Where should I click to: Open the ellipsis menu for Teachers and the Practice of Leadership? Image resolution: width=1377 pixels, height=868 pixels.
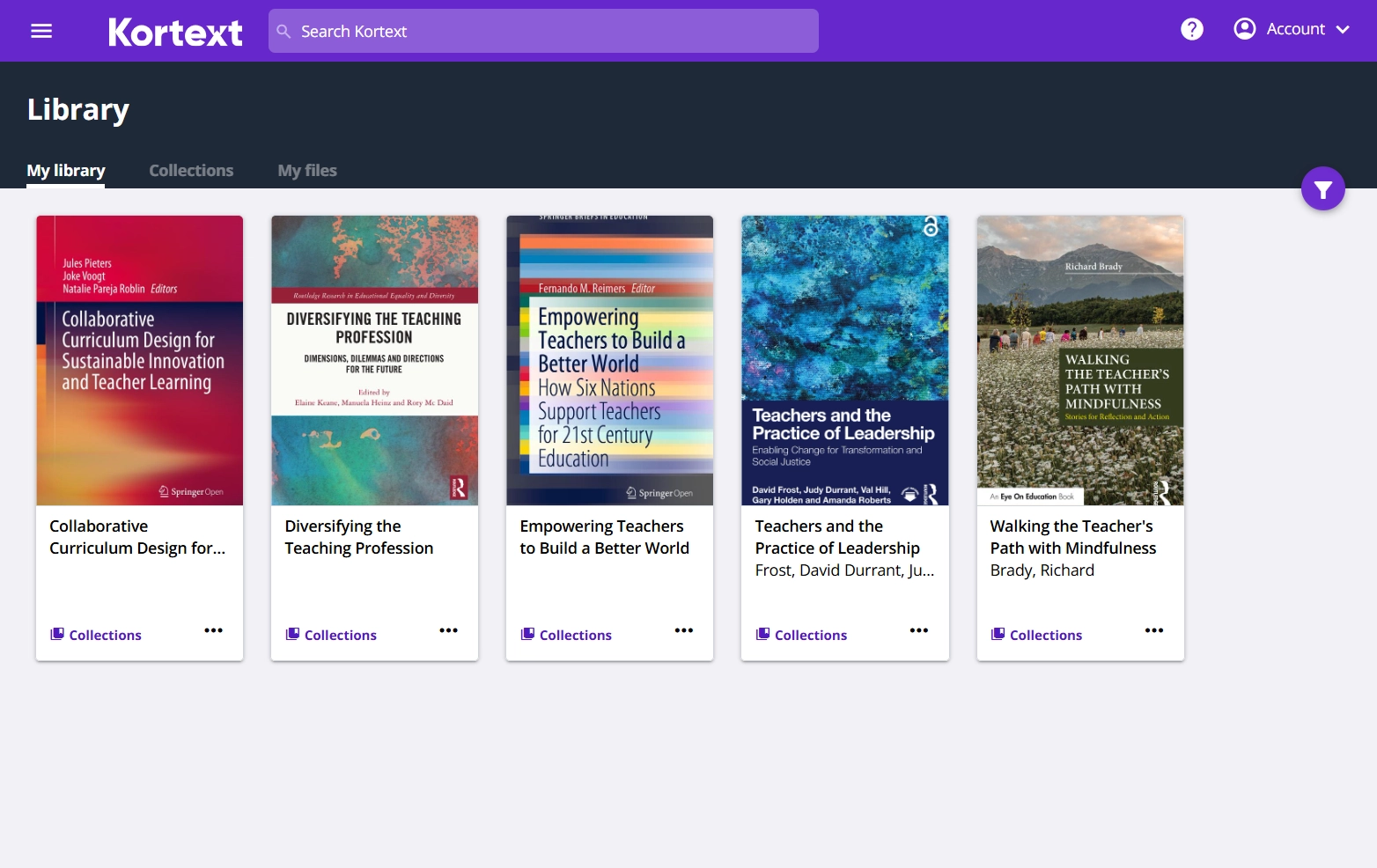coord(919,630)
